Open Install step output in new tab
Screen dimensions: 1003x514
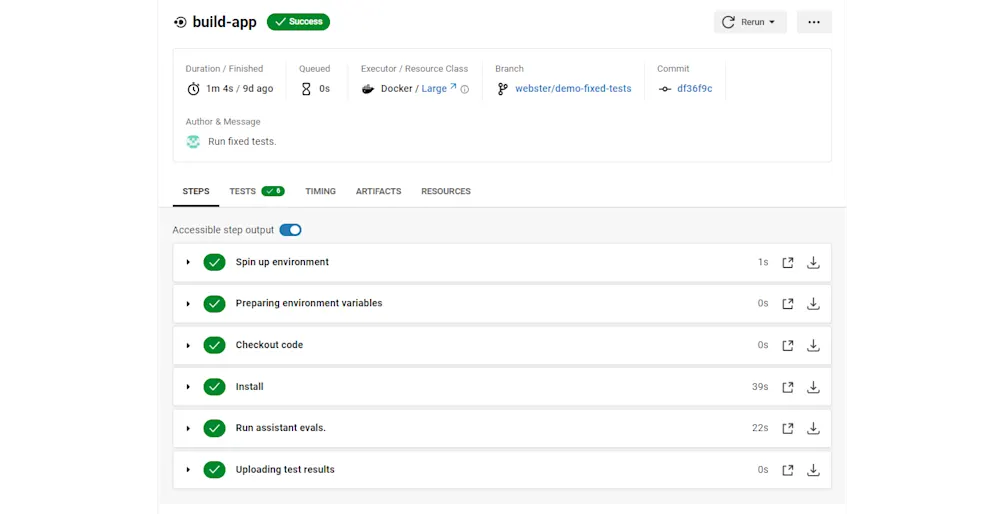(x=787, y=387)
